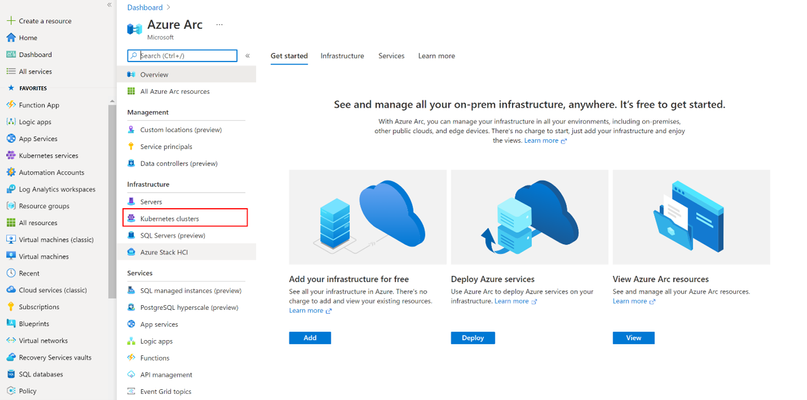The height and width of the screenshot is (400, 807).
Task: Click the Function App lightning icon
Action: (10, 105)
